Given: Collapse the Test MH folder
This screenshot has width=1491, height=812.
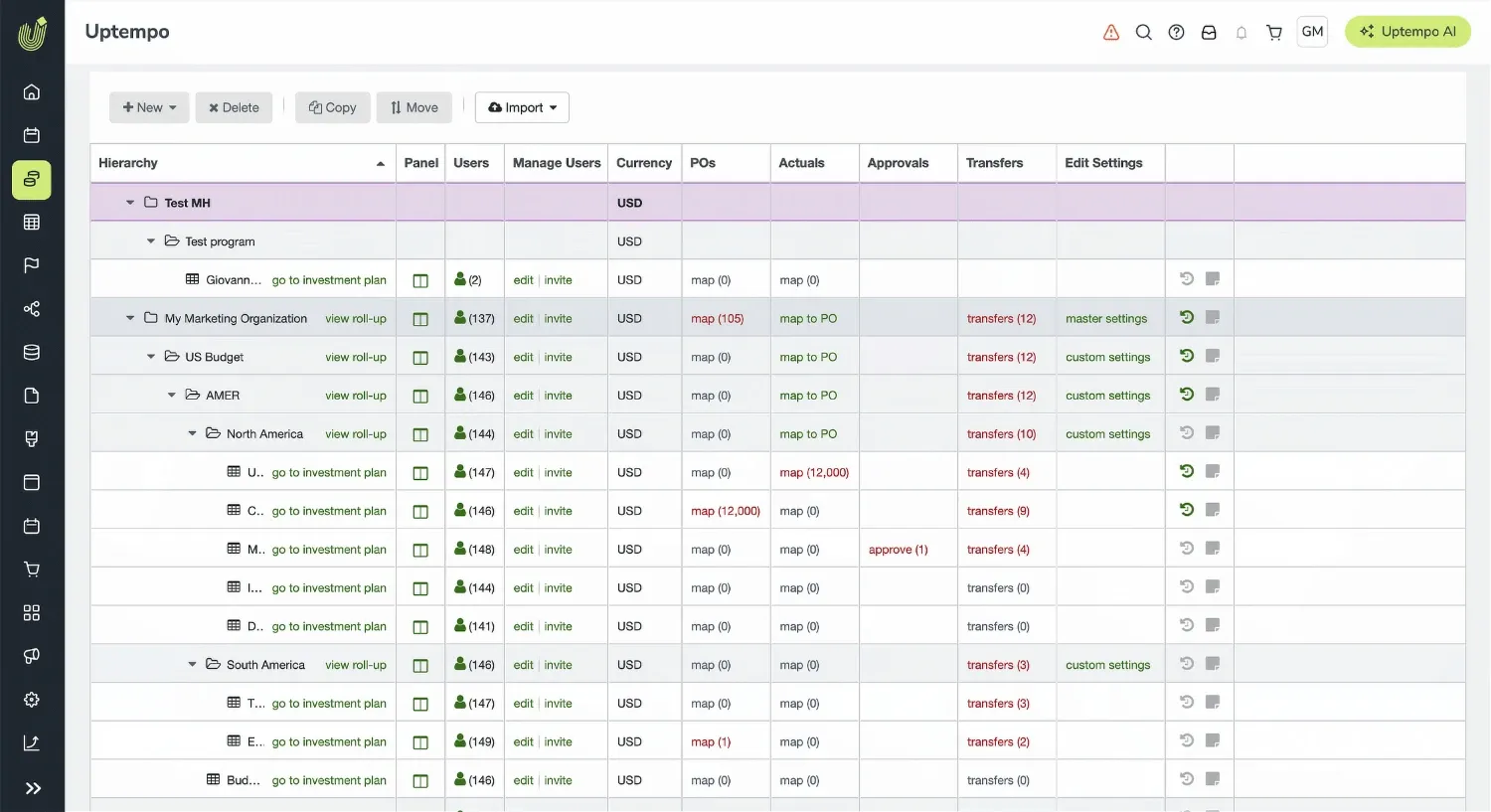Looking at the screenshot, I should [130, 203].
